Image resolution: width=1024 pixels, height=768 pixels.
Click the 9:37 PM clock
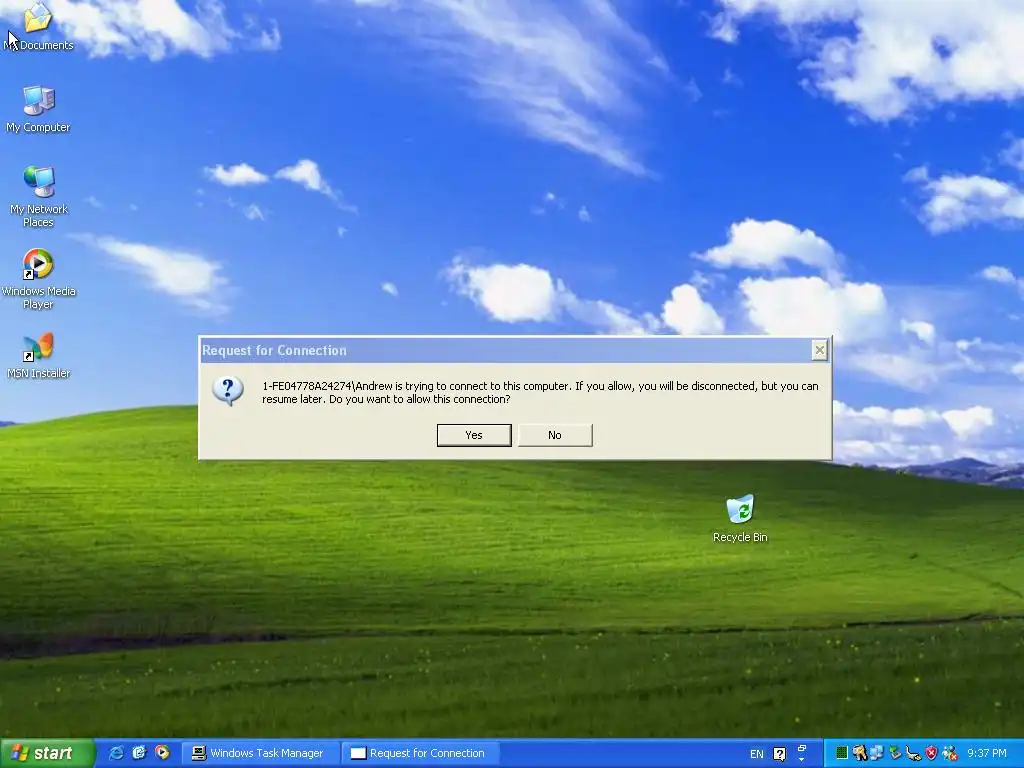click(987, 753)
